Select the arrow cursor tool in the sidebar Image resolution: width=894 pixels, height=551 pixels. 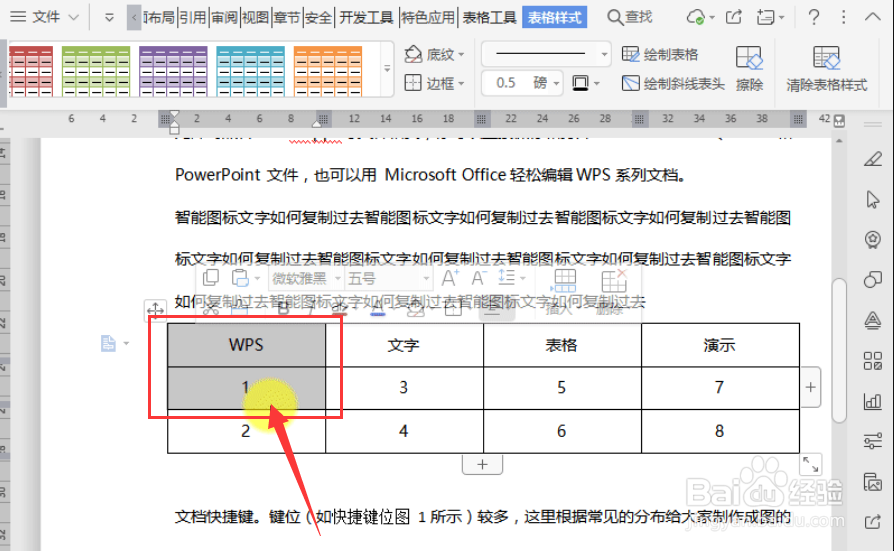[872, 200]
